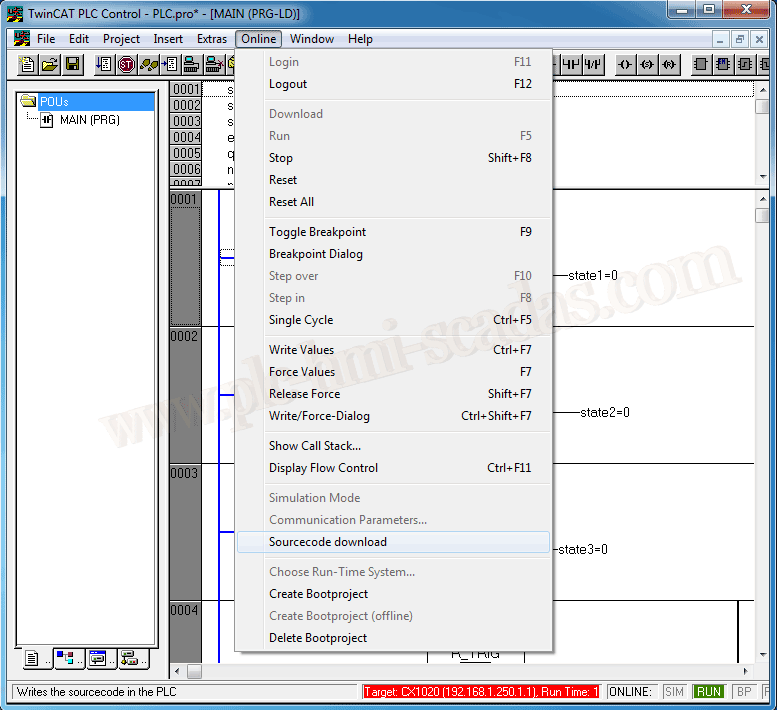Insert a normally open parallel contact

[570, 65]
